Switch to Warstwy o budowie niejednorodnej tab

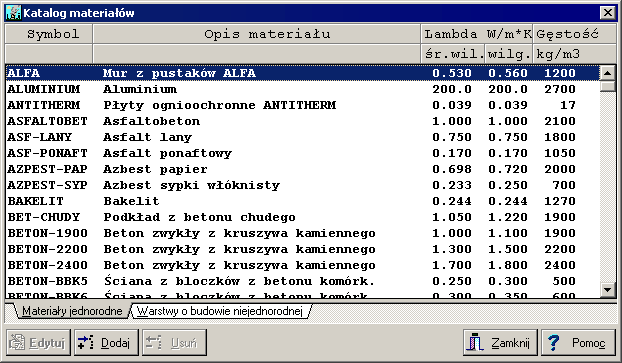220,311
